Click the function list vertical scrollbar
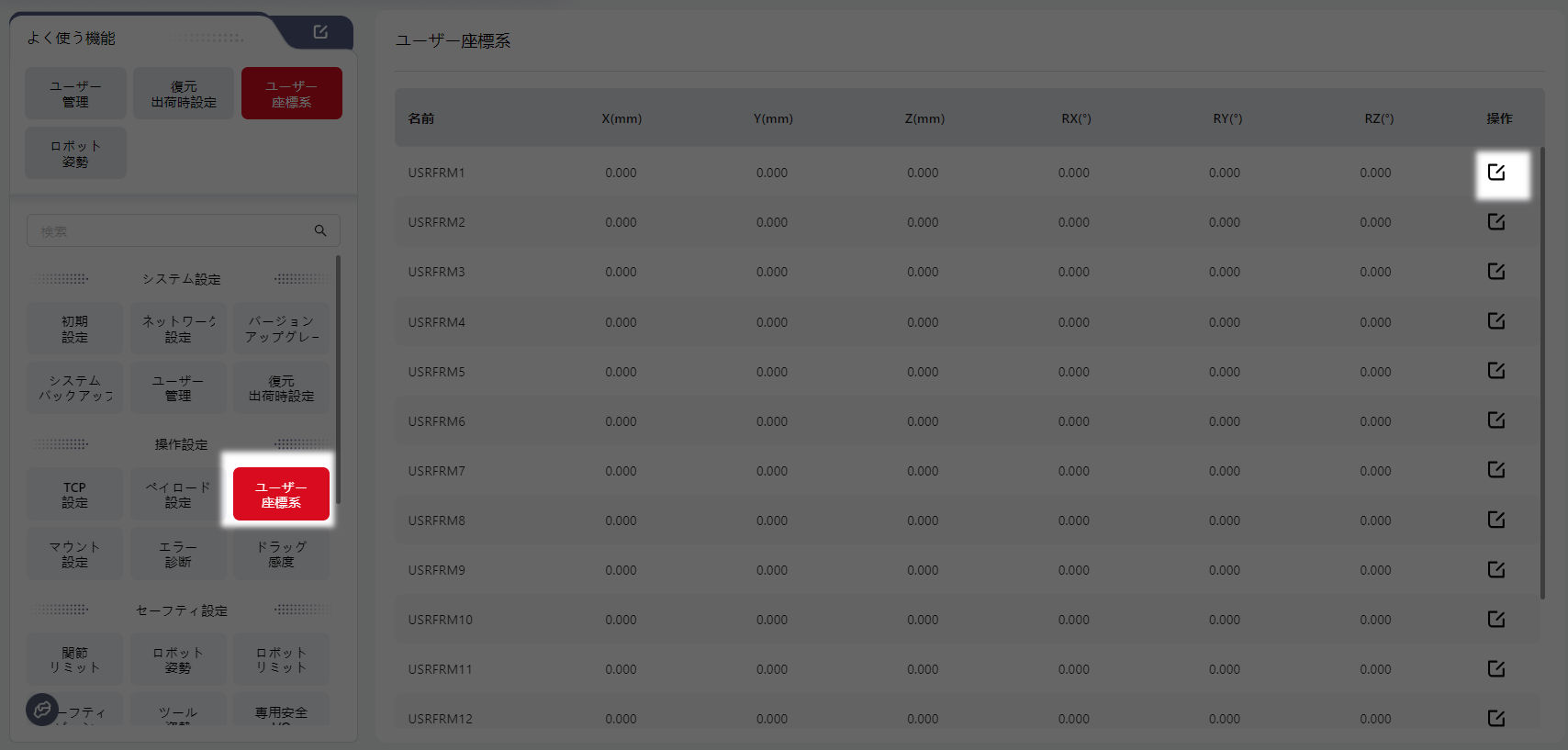Image resolution: width=1568 pixels, height=750 pixels. coord(338,378)
